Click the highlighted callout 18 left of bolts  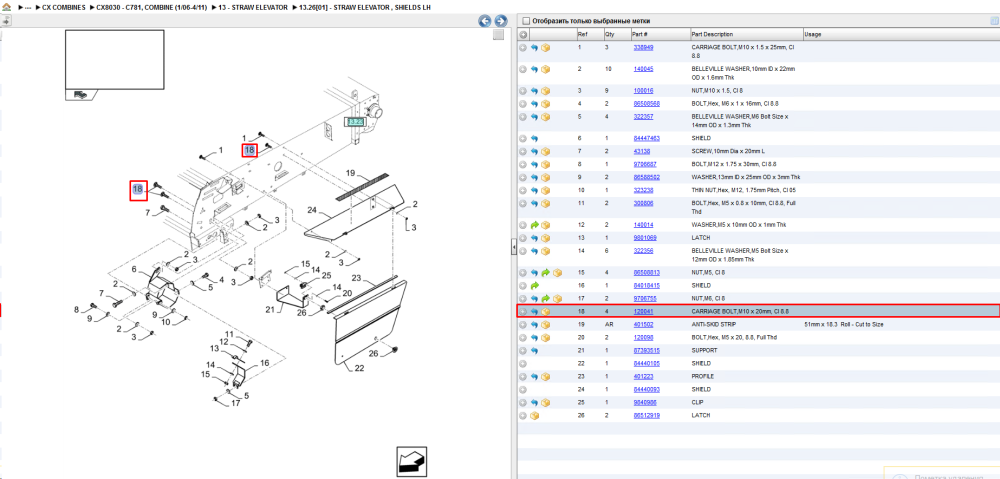138,190
